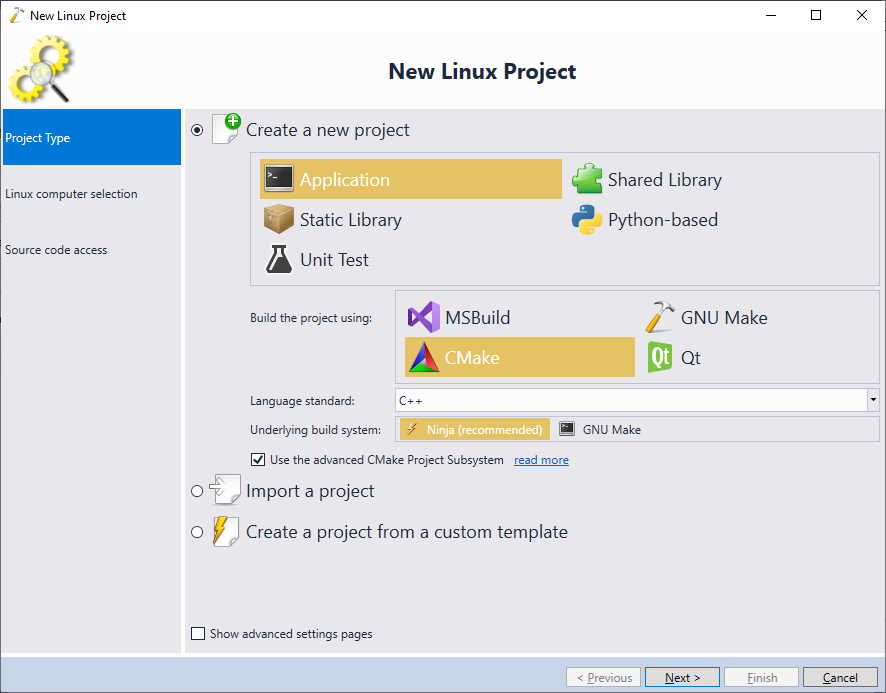The image size is (886, 693).
Task: Go to the Project Type page
Action: pyautogui.click(x=92, y=137)
